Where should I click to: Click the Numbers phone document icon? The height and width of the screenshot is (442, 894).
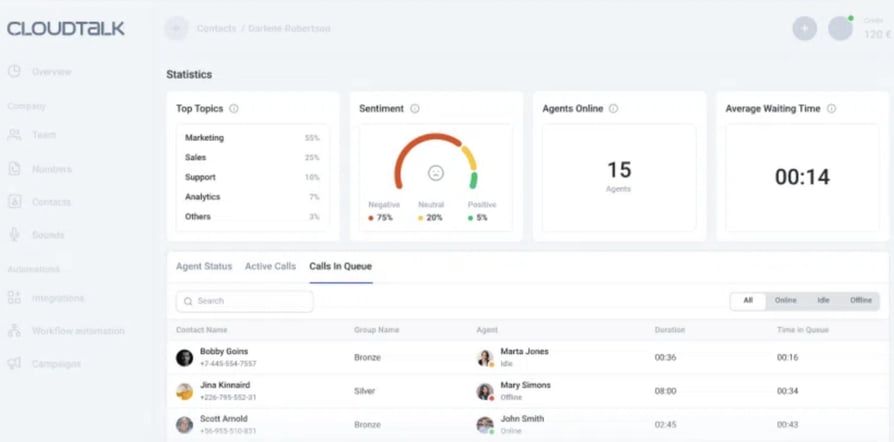click(x=14, y=169)
